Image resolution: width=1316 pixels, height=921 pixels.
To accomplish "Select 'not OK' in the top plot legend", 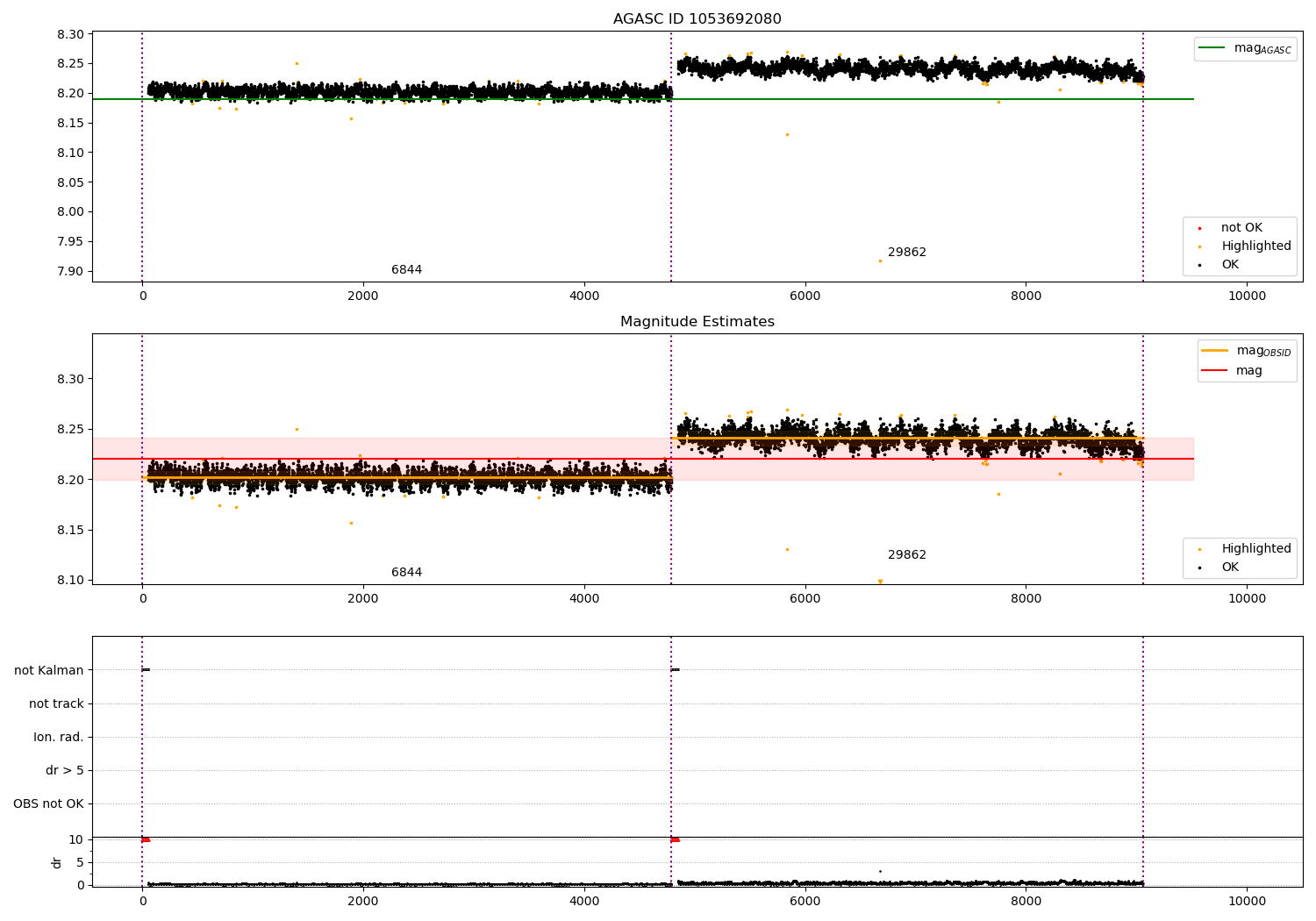I will coord(1241,228).
